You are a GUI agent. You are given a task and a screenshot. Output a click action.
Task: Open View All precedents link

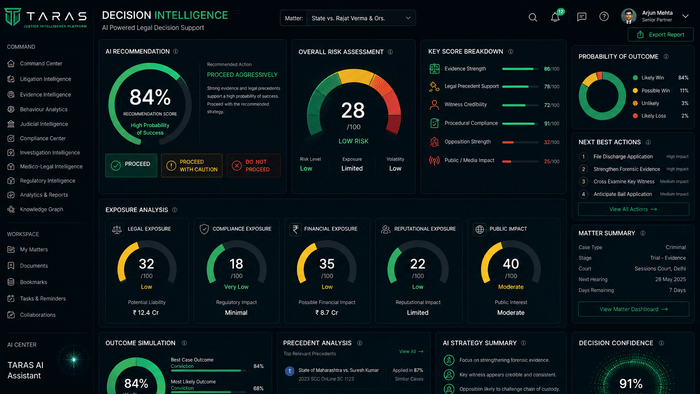(x=411, y=352)
